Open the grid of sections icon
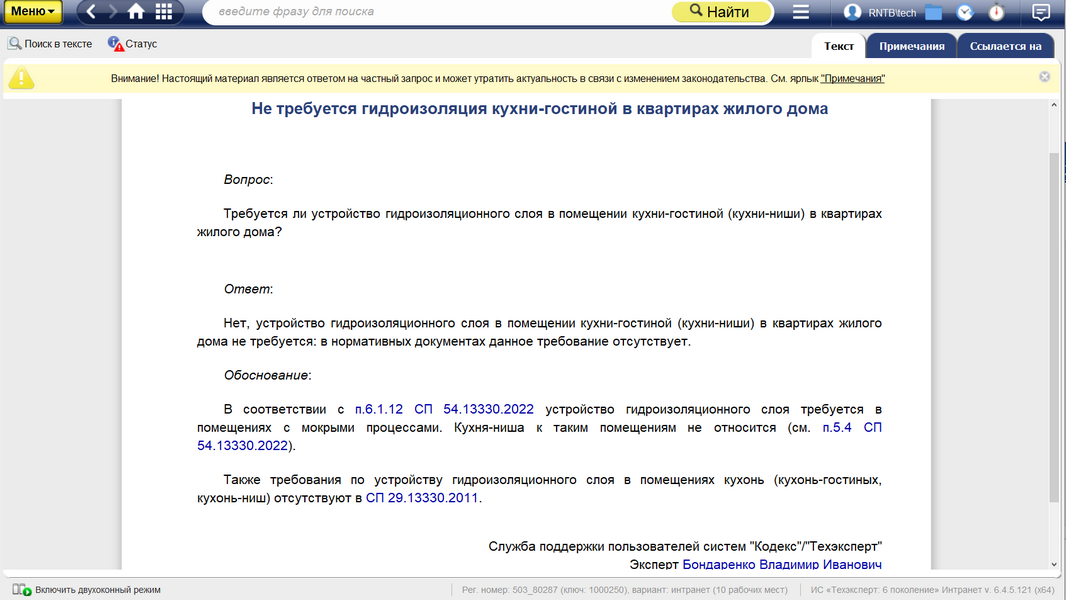Image resolution: width=1066 pixels, height=600 pixels. 163,12
